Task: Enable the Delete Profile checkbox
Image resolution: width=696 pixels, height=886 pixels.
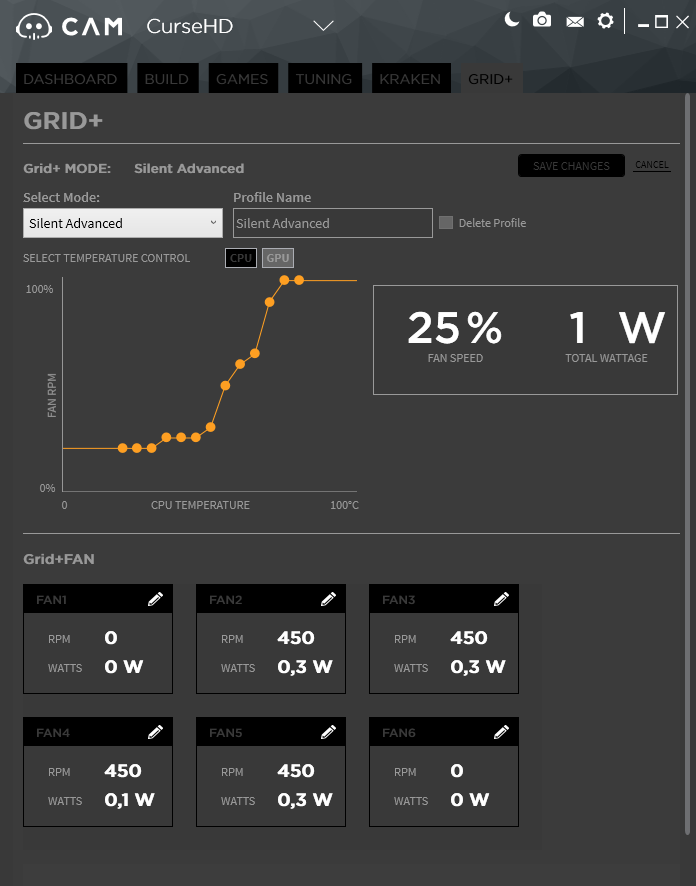Action: click(x=446, y=223)
